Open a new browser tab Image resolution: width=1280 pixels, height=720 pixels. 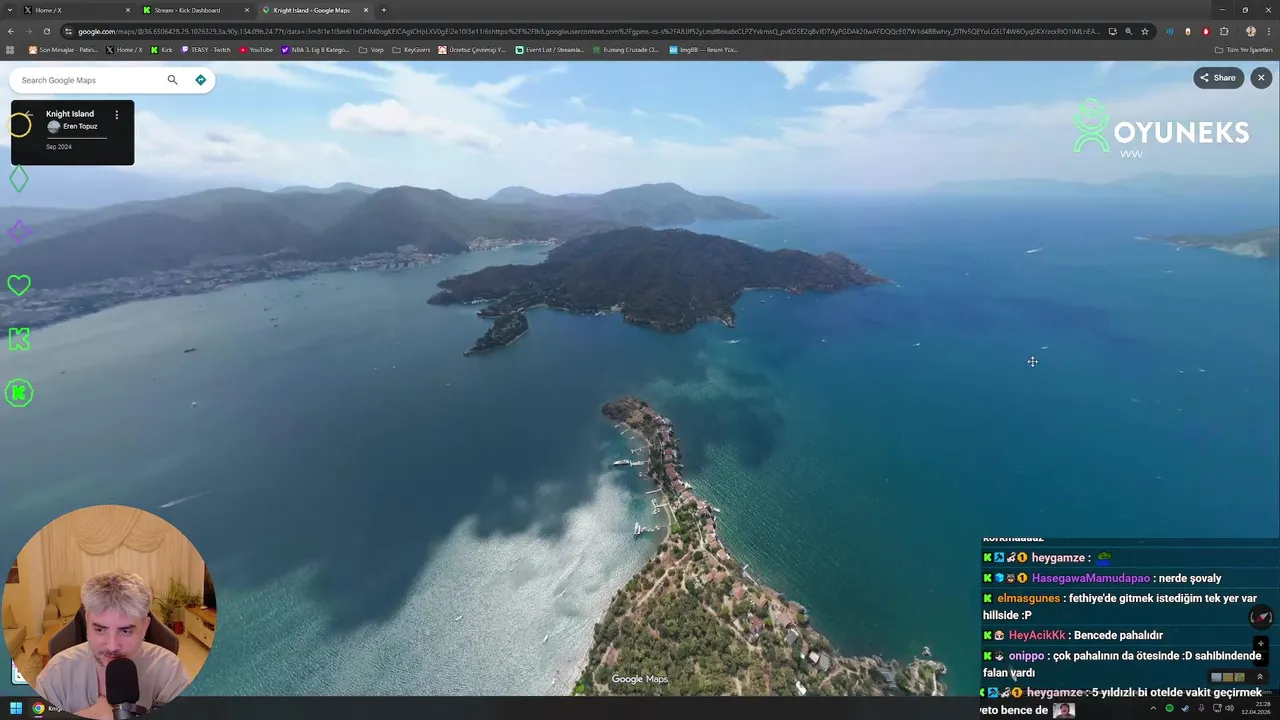click(x=384, y=10)
